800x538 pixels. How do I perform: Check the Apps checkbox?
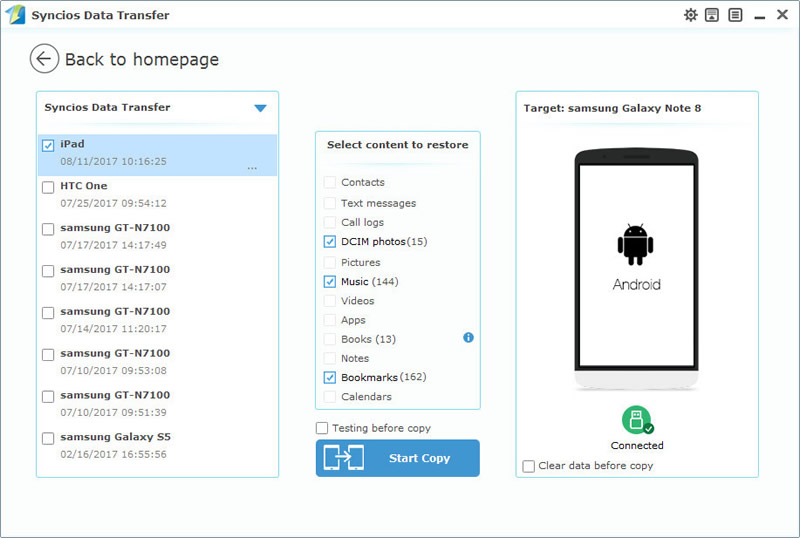(330, 320)
